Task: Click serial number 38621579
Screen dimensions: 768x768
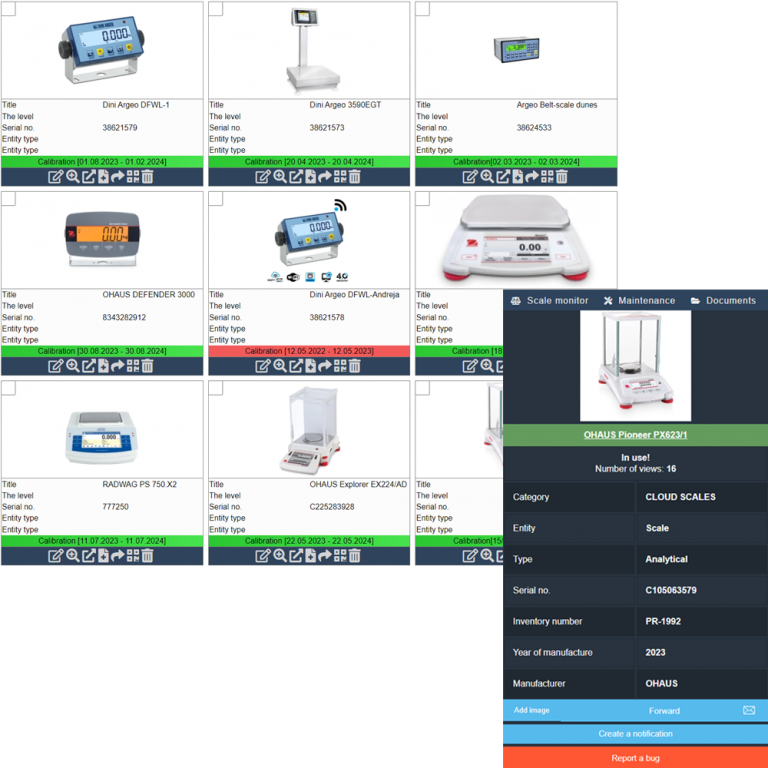Action: pyautogui.click(x=120, y=128)
